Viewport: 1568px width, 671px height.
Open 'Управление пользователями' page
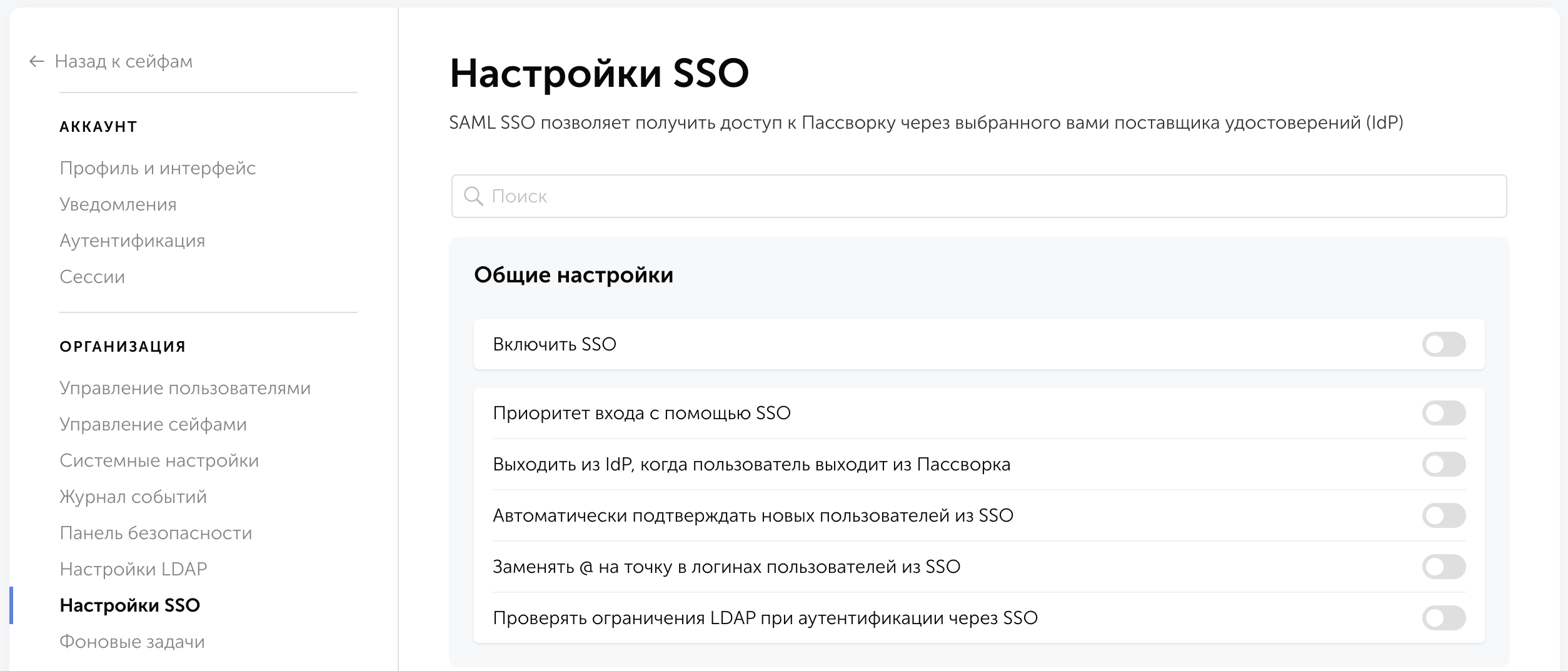click(x=185, y=388)
